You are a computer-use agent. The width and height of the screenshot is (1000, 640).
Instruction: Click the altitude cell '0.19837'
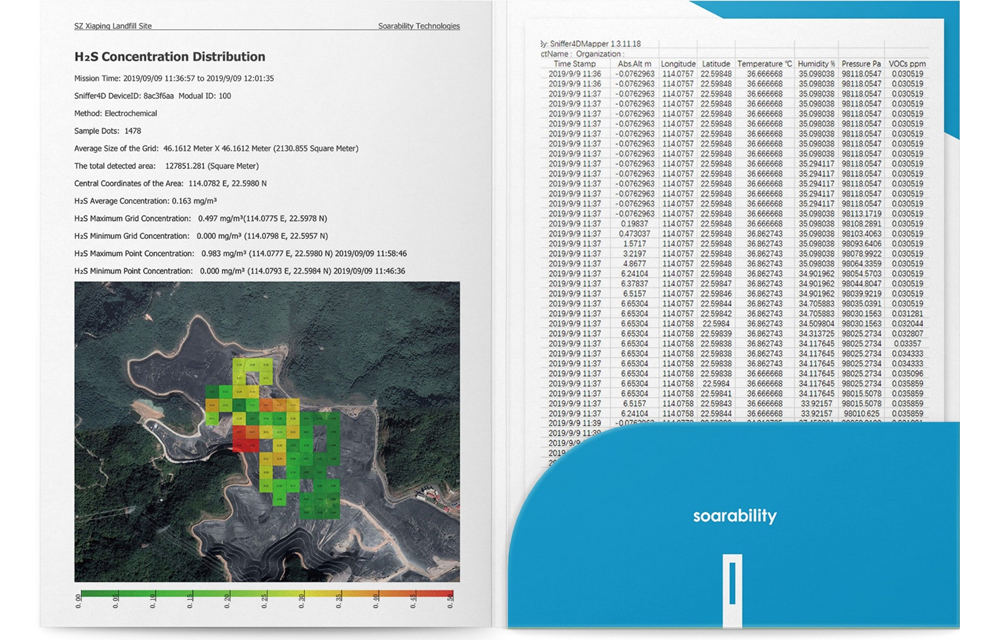(x=635, y=224)
